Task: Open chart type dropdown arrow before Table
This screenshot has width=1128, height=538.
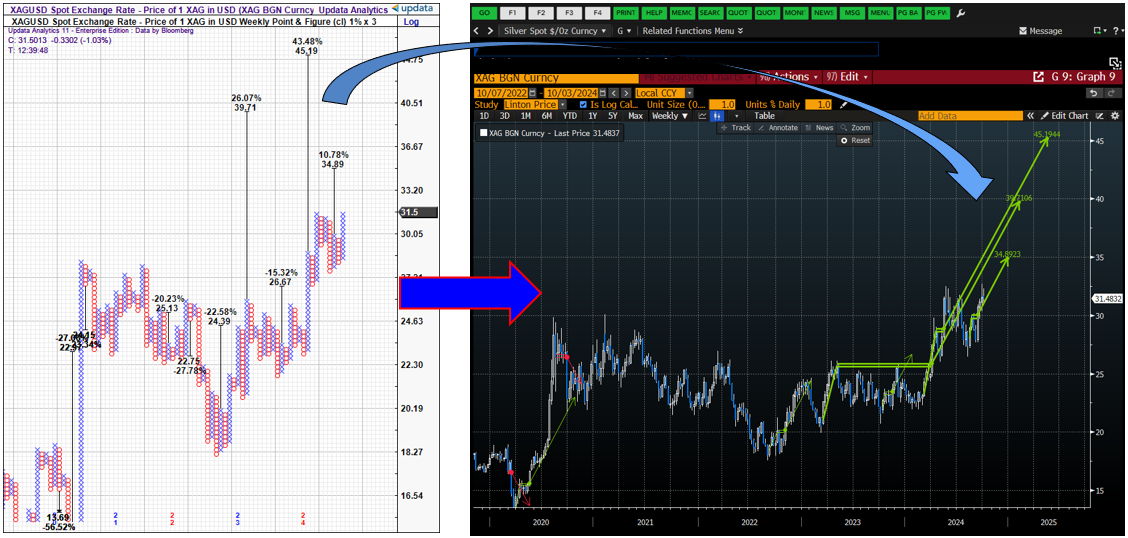Action: (x=737, y=116)
